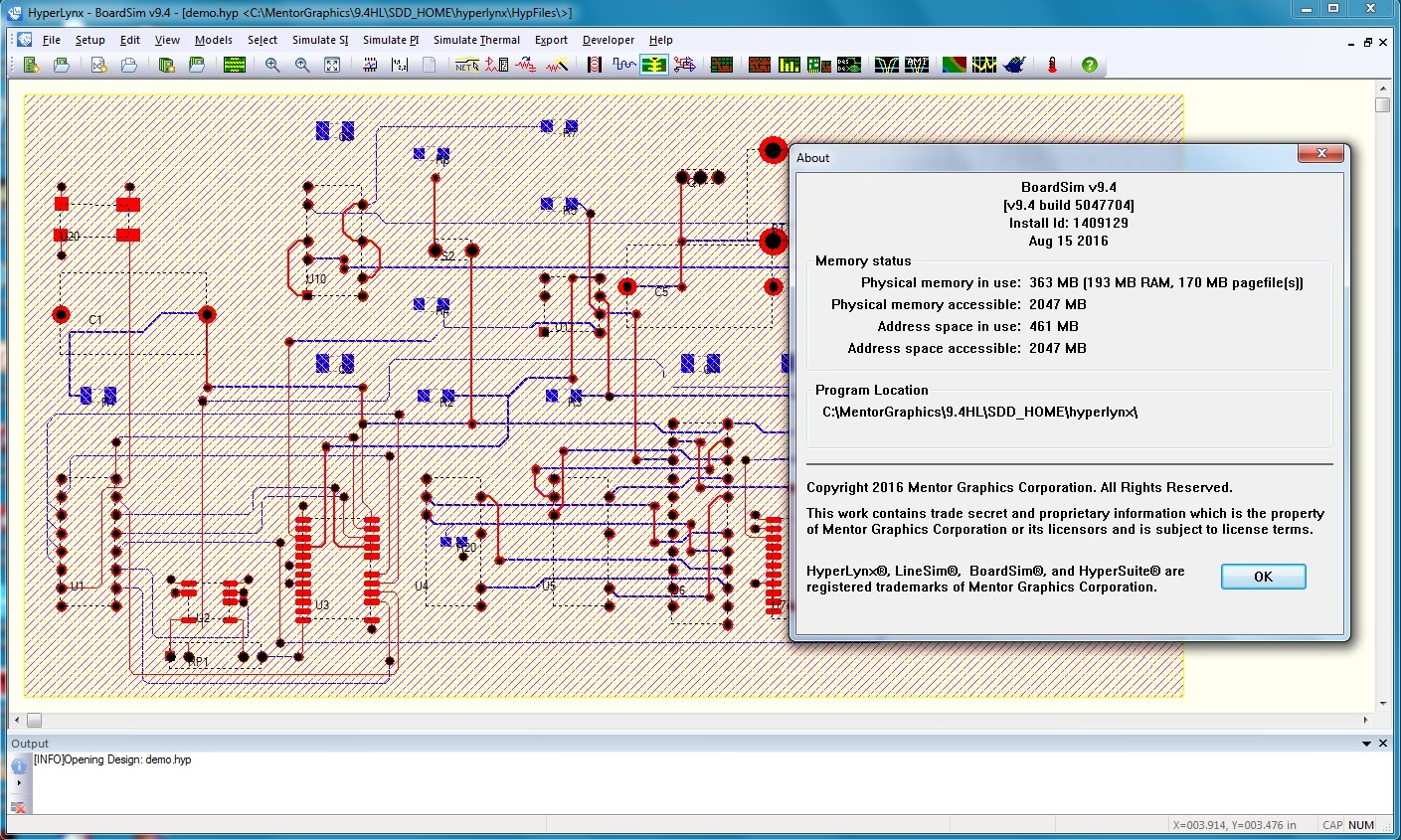
Task: Restore the inner document window
Action: tap(1368, 42)
